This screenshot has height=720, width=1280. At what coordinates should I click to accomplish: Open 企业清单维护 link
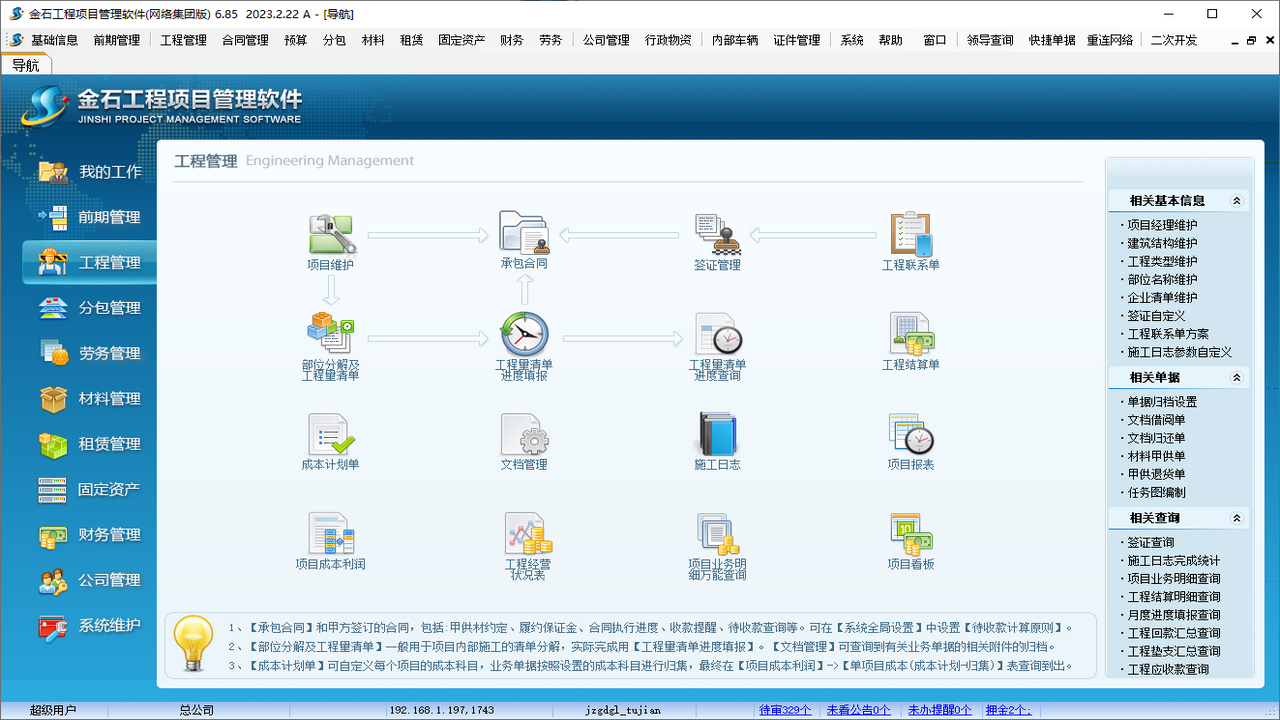click(x=1162, y=298)
